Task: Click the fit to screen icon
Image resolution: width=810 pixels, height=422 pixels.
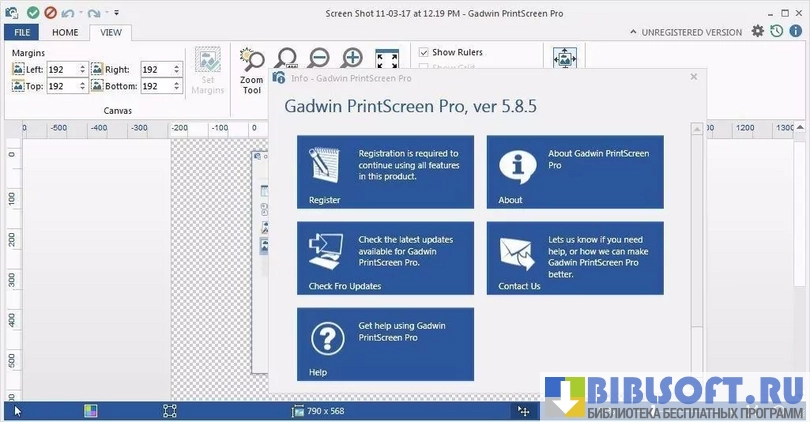Action: point(387,59)
